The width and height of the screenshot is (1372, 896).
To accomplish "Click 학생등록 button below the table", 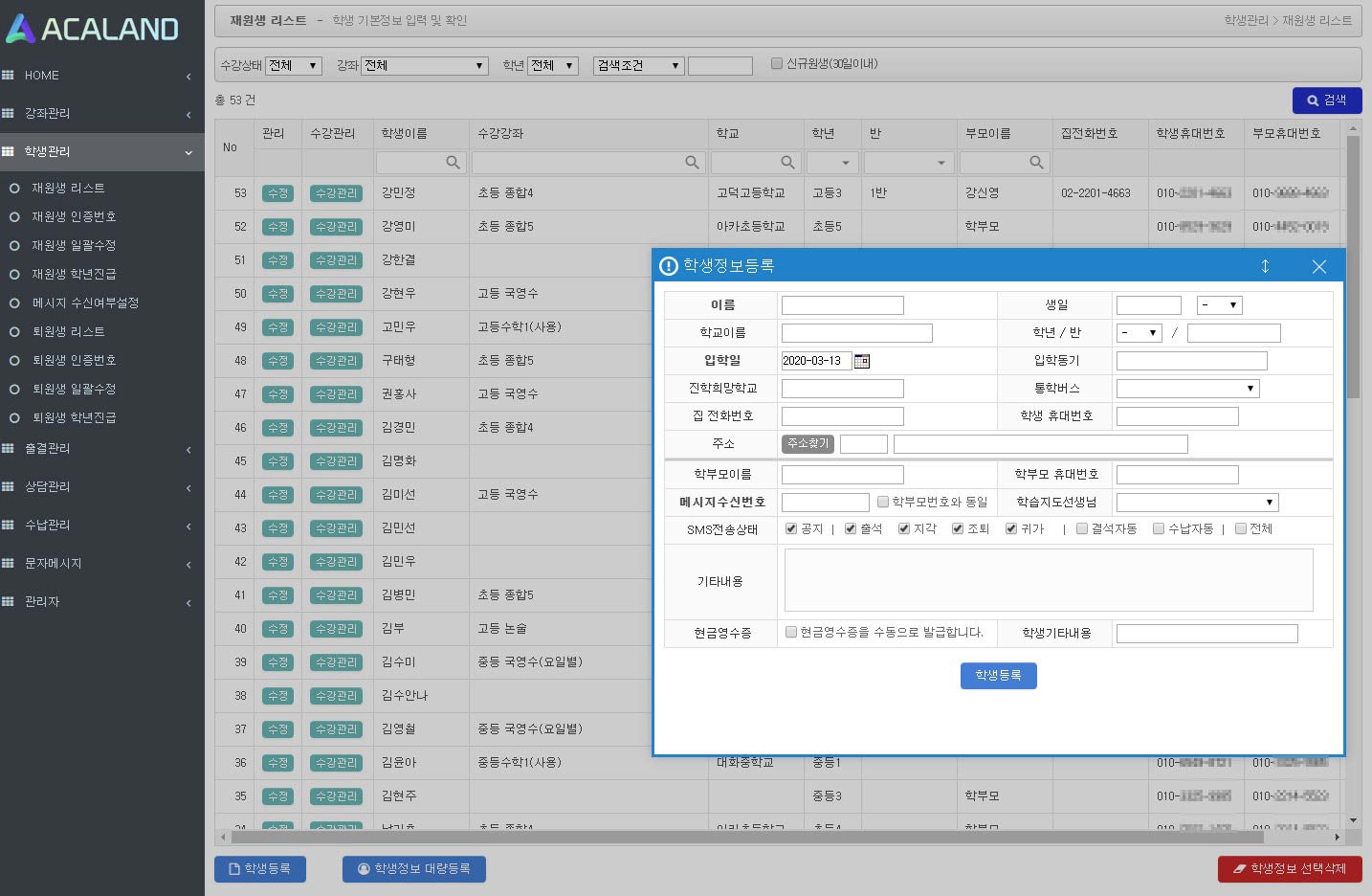I will coord(260,869).
